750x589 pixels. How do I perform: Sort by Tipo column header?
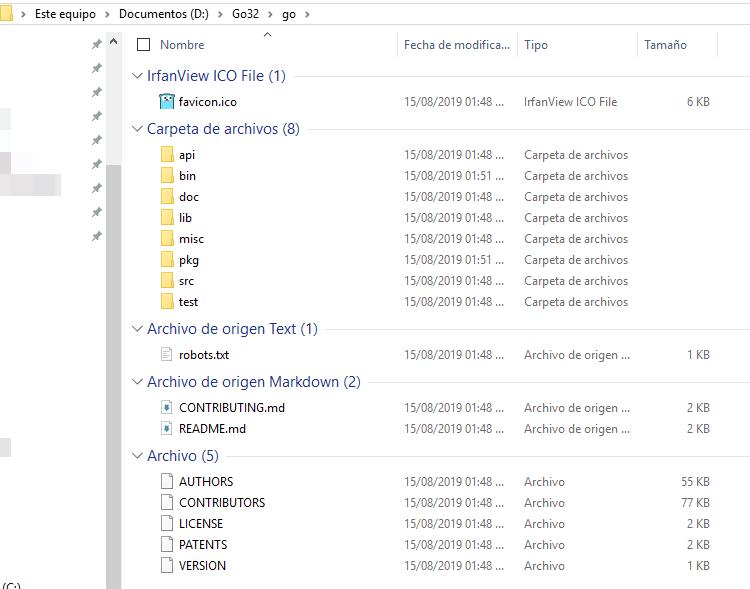point(536,44)
